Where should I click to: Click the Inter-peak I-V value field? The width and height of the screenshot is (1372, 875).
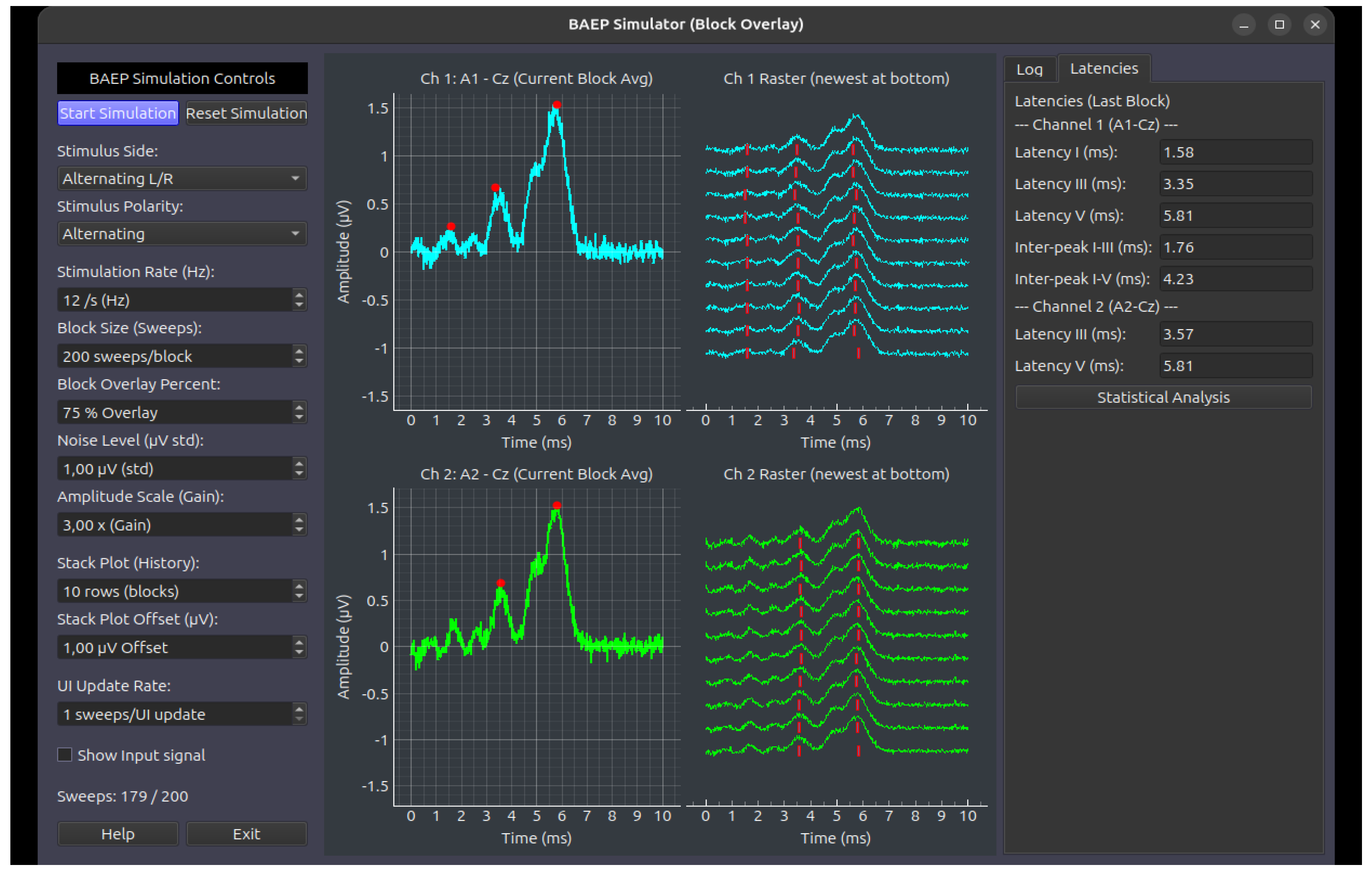click(1236, 279)
